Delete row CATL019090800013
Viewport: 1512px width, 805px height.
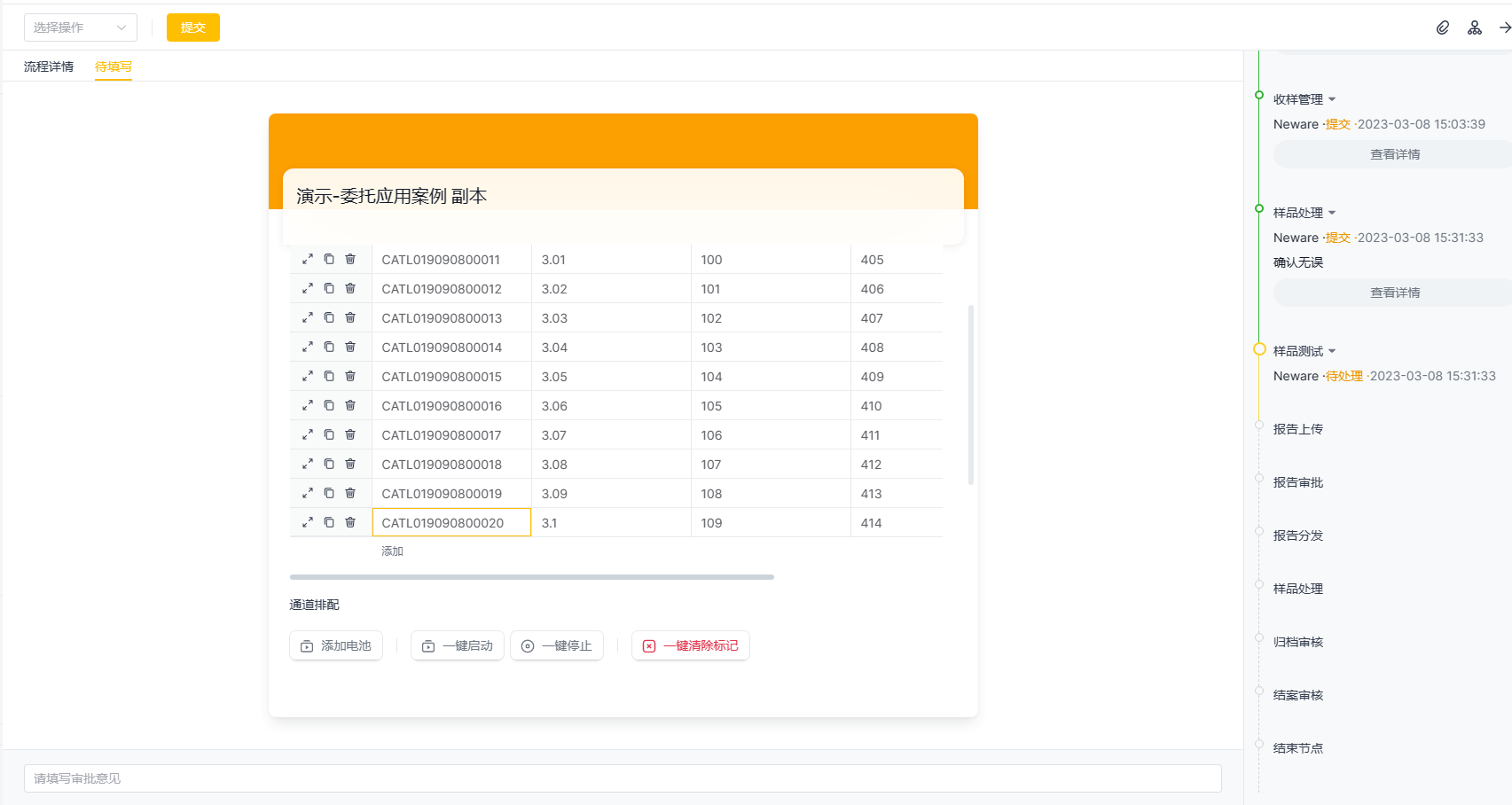pos(350,317)
